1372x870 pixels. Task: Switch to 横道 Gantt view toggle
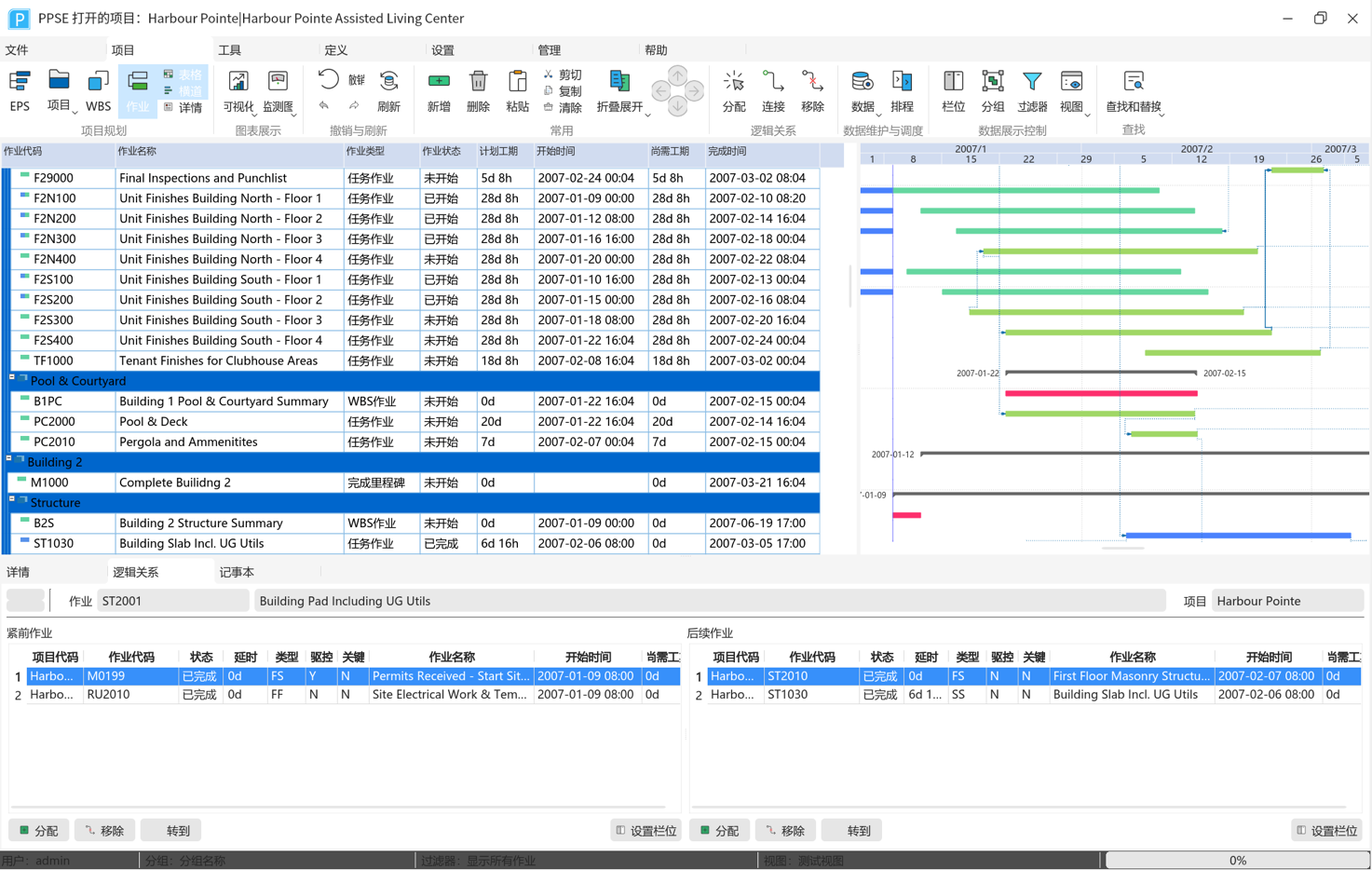[183, 91]
